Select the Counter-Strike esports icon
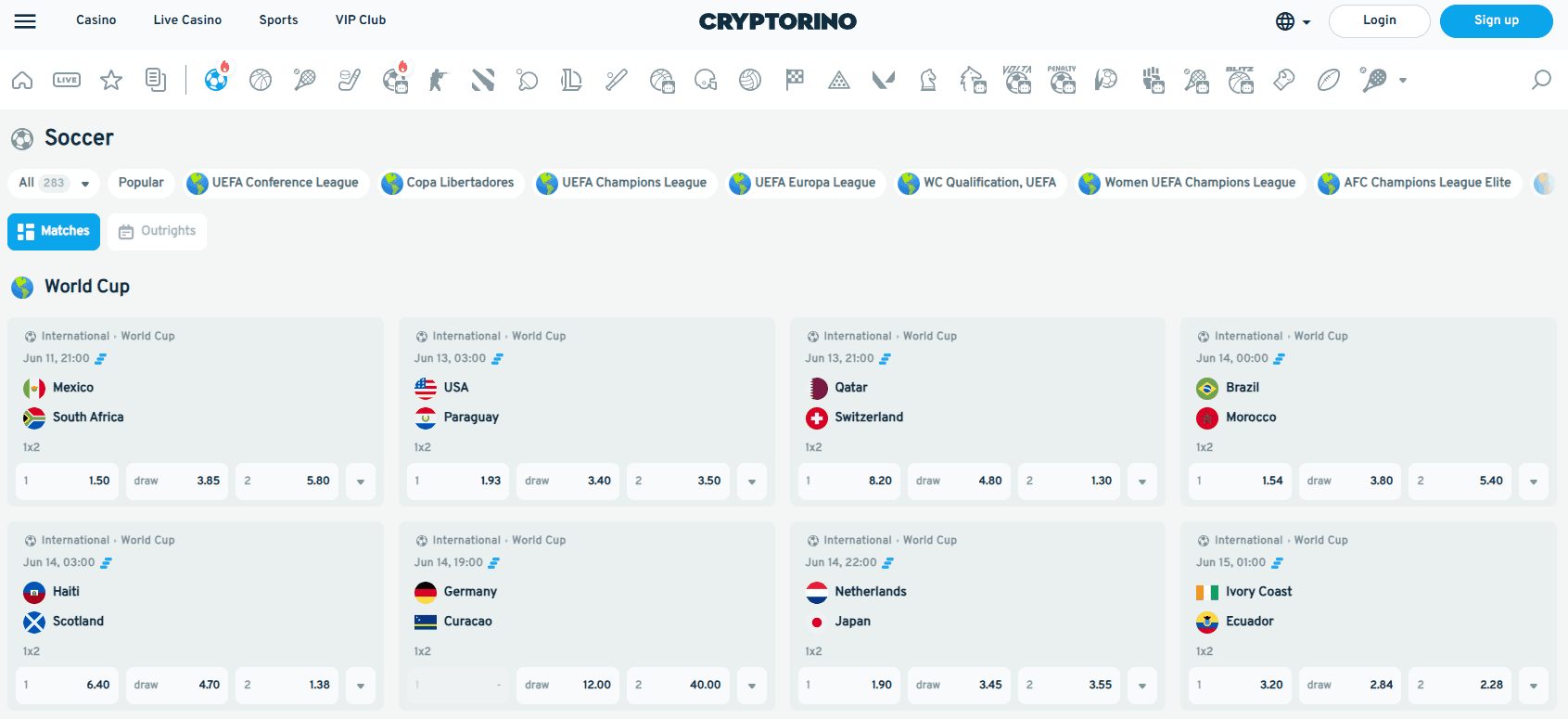 (437, 80)
